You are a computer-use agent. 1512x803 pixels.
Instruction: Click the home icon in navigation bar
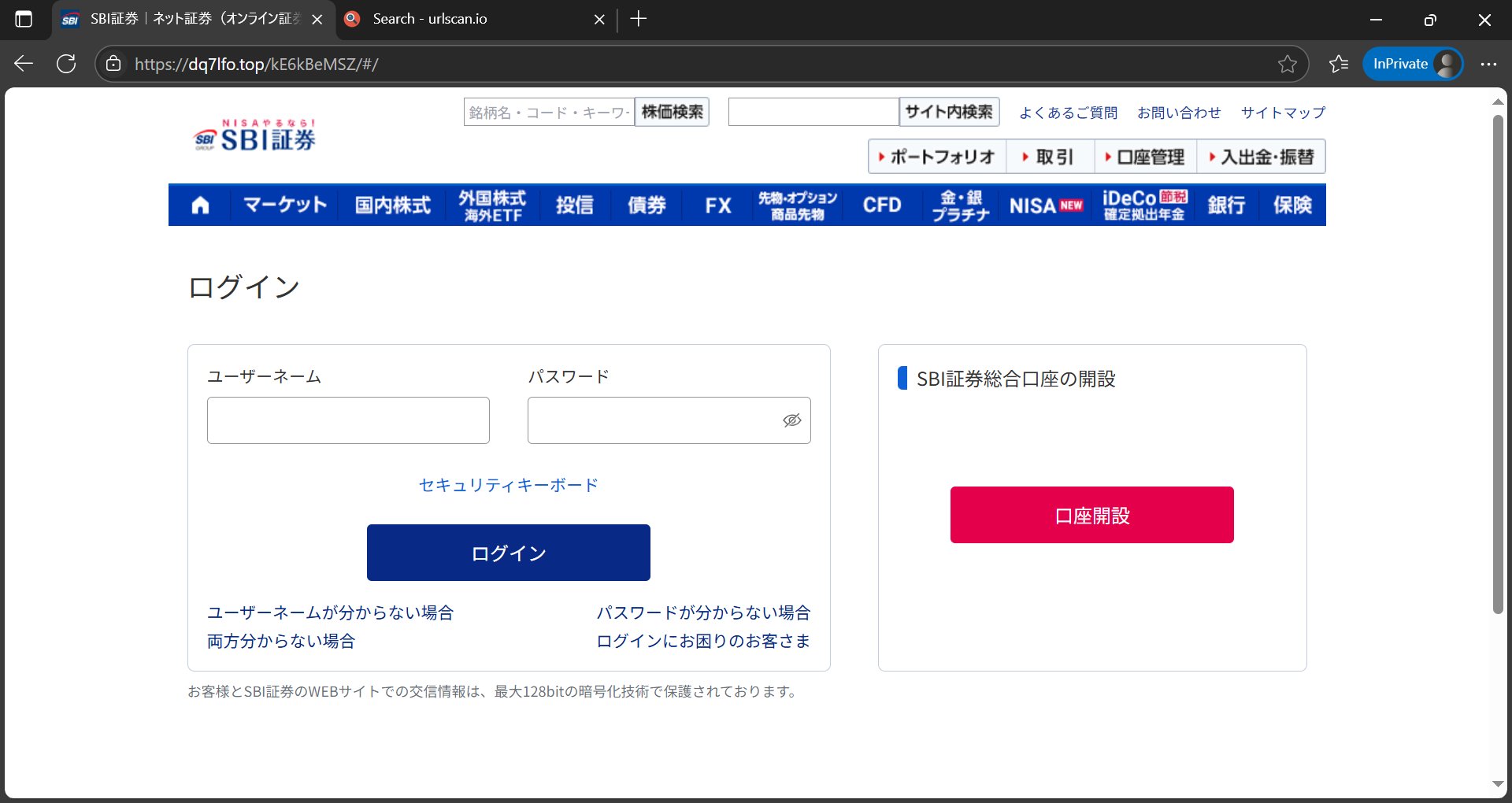pos(200,205)
